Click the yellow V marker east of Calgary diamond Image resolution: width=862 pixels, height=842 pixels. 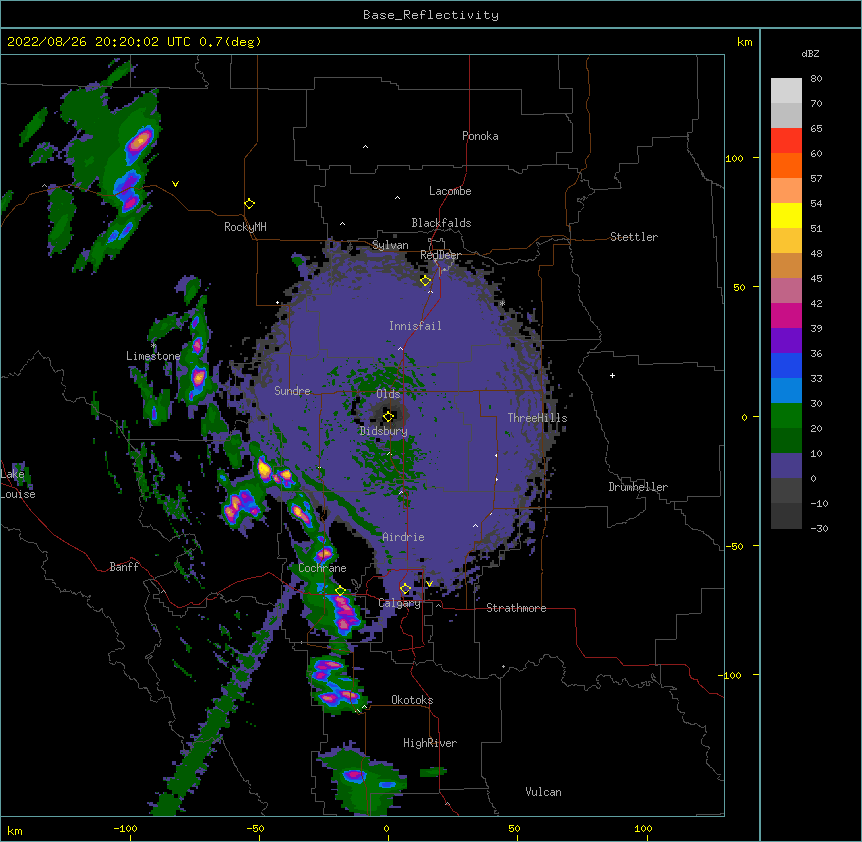click(x=429, y=584)
